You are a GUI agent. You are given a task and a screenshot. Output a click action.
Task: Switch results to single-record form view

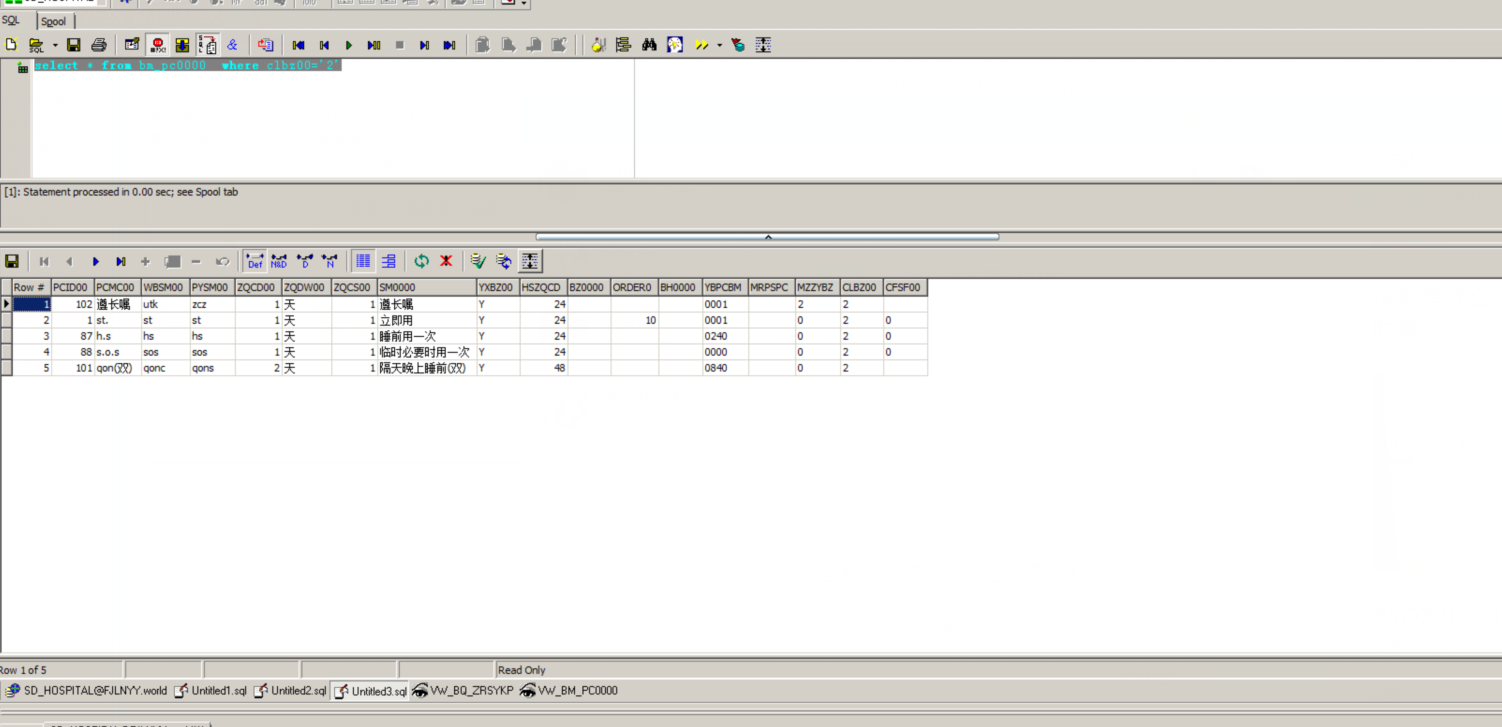click(388, 261)
